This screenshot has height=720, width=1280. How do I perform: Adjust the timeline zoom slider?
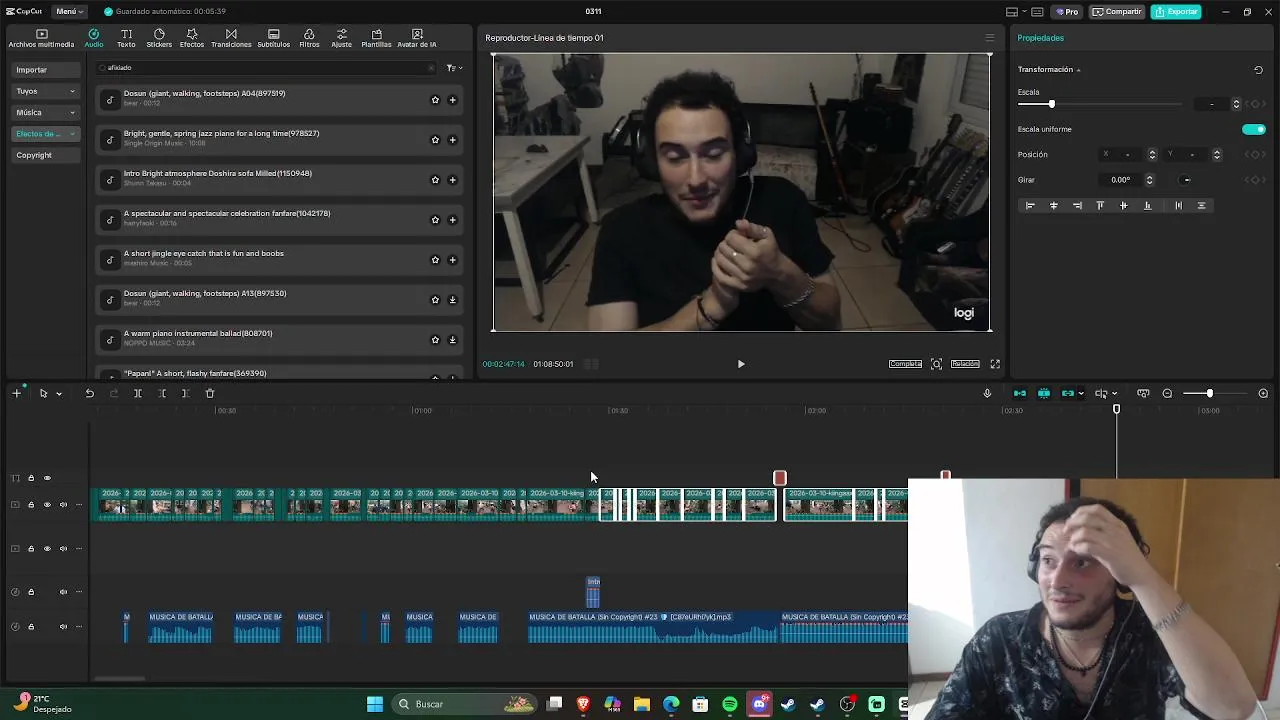[1209, 394]
